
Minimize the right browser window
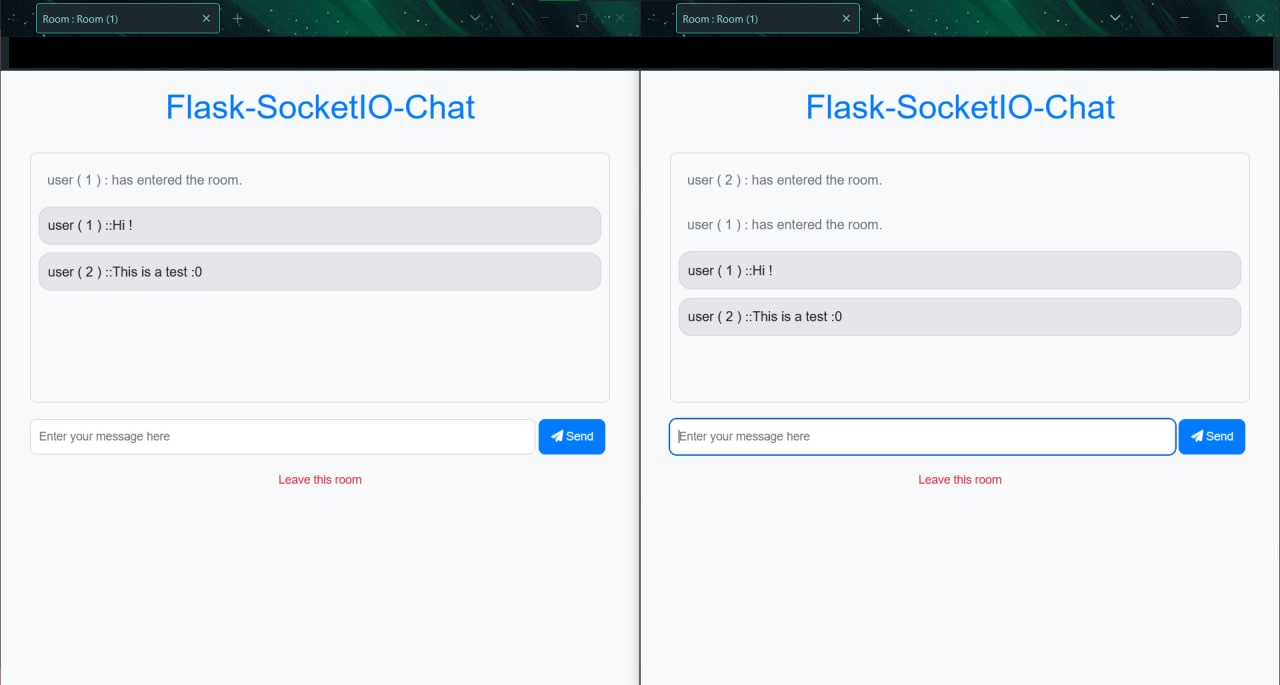pyautogui.click(x=1183, y=17)
